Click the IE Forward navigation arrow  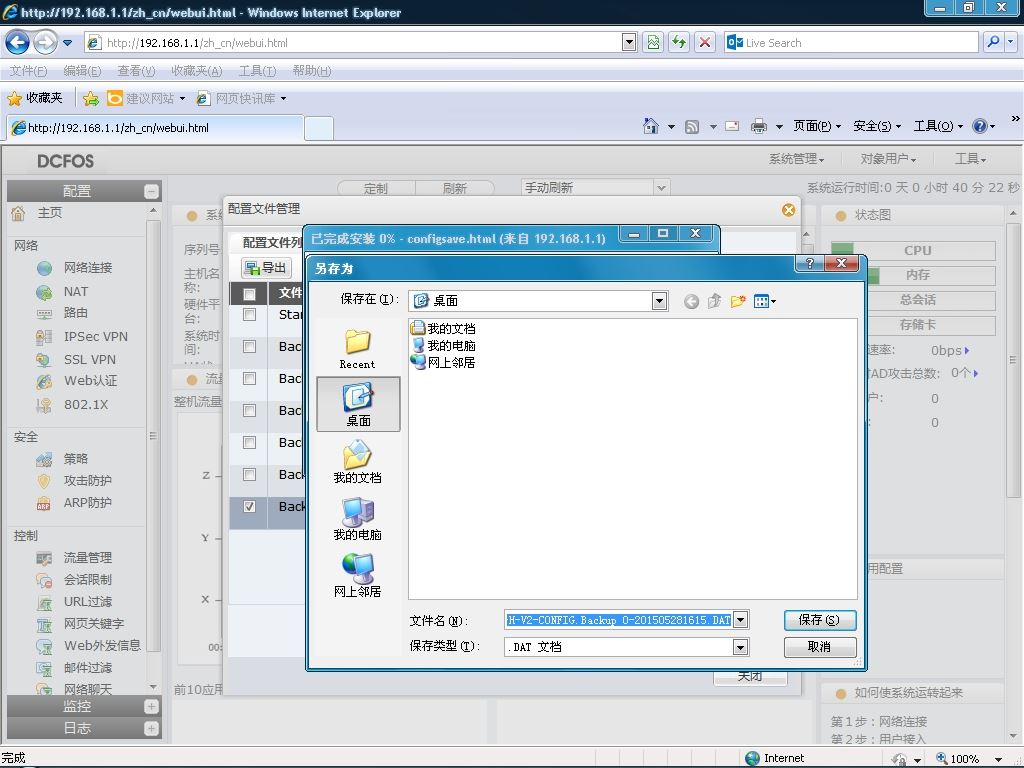pos(45,42)
